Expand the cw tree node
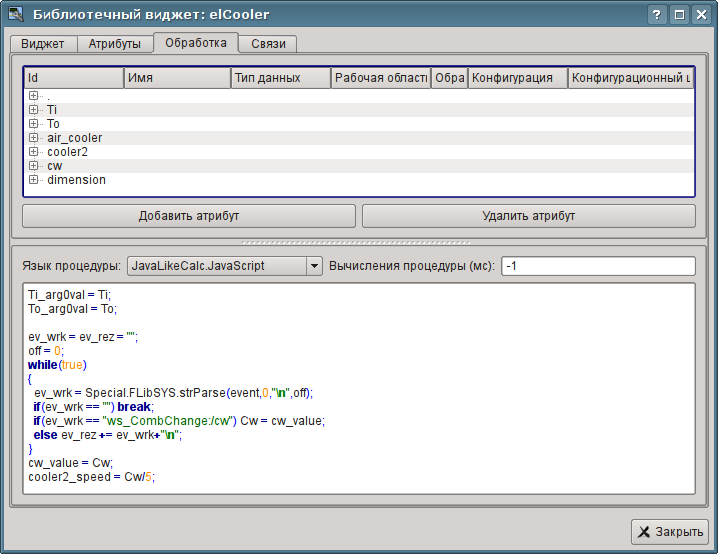This screenshot has height=554, width=718. click(x=34, y=166)
